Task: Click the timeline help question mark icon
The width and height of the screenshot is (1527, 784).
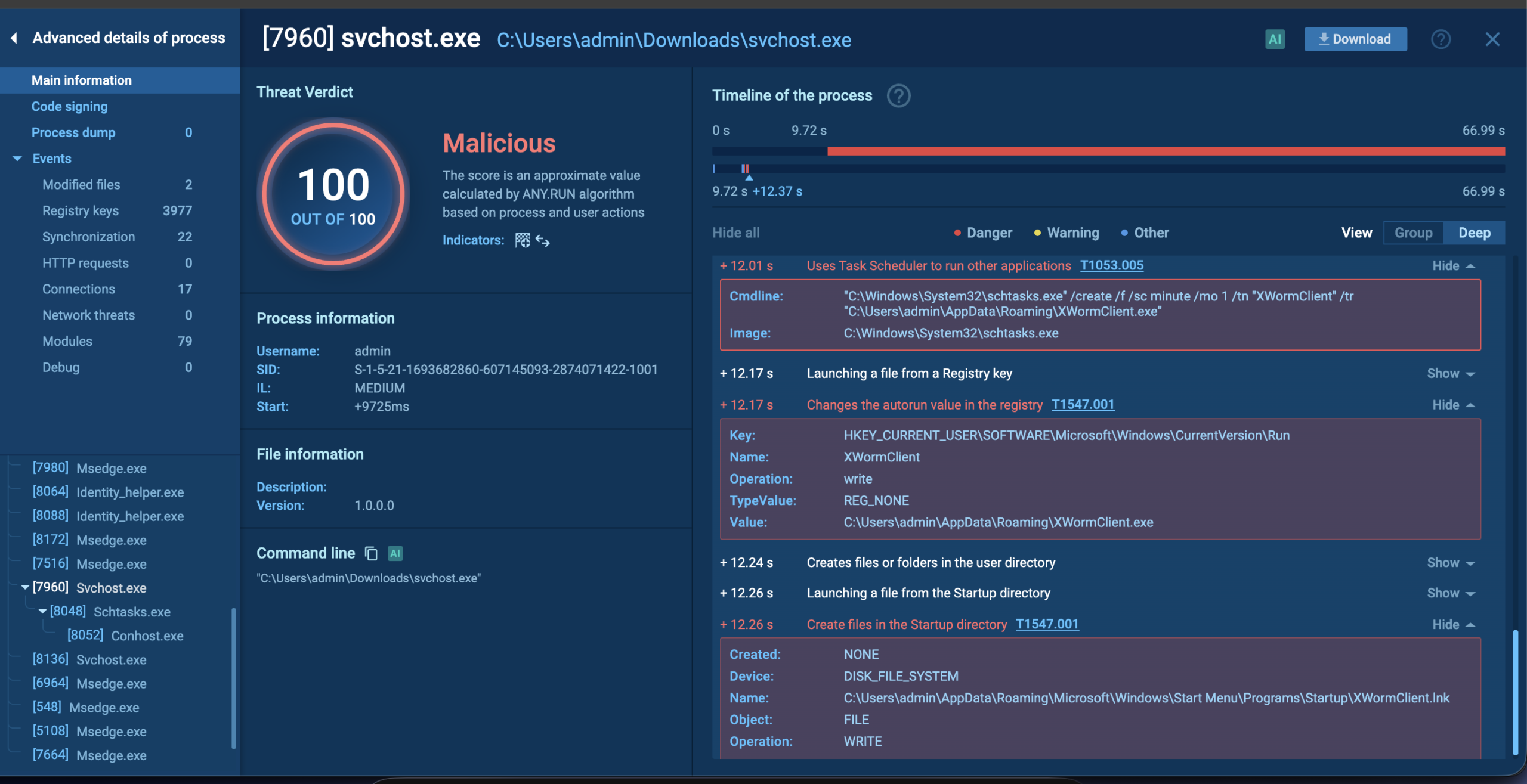Action: (x=898, y=95)
